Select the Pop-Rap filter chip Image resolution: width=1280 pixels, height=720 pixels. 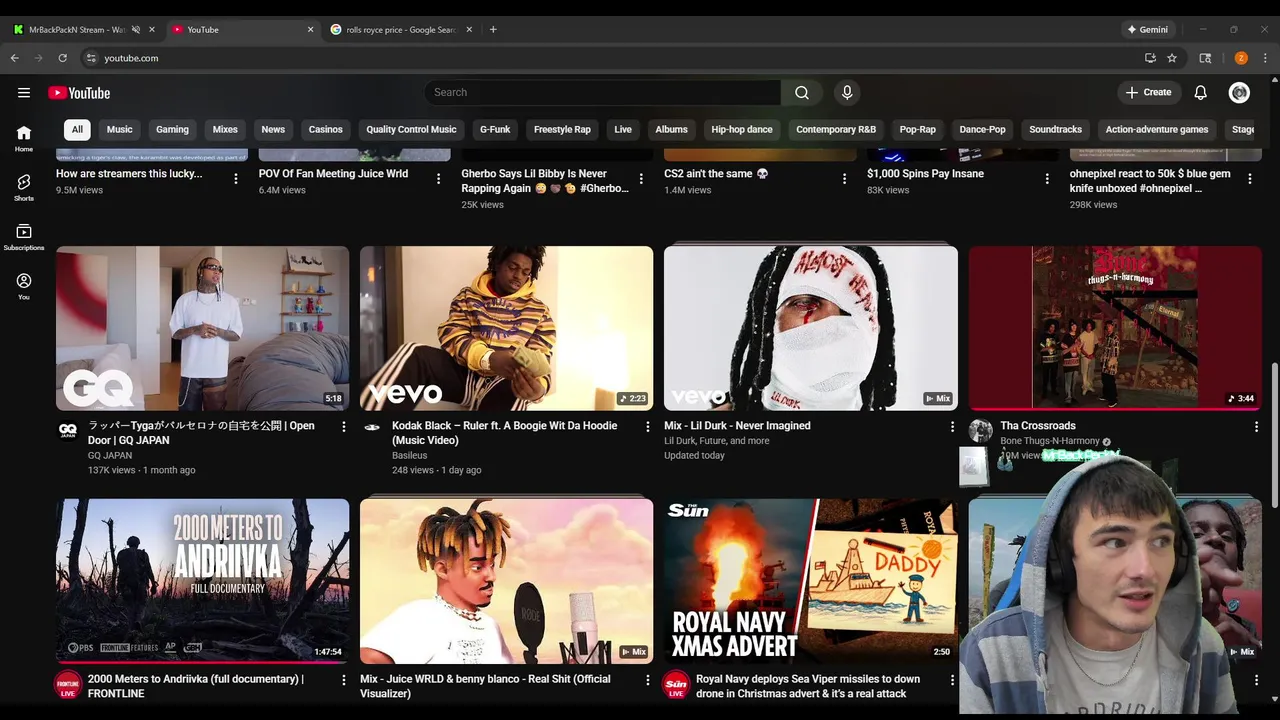click(917, 129)
